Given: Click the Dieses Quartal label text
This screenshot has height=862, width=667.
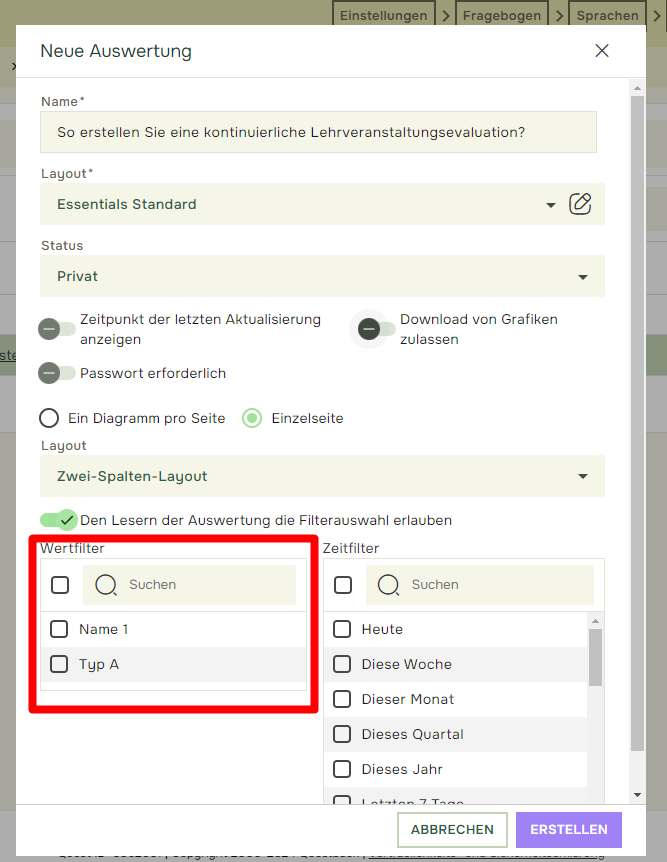Looking at the screenshot, I should click(412, 734).
